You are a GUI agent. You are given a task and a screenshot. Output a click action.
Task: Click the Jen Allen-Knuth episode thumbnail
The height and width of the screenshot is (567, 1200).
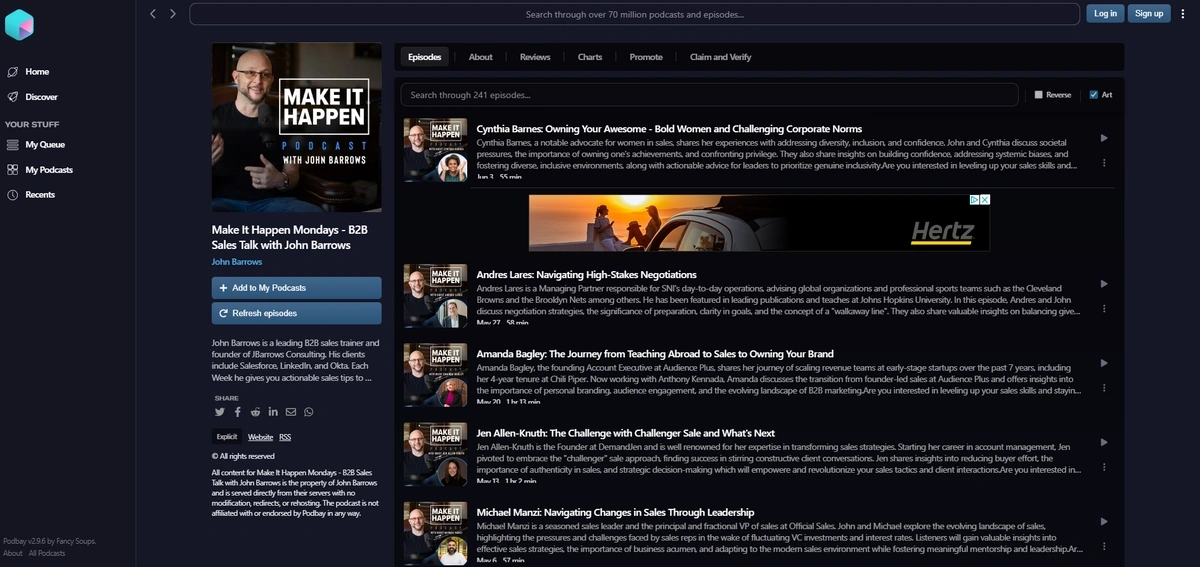click(435, 454)
